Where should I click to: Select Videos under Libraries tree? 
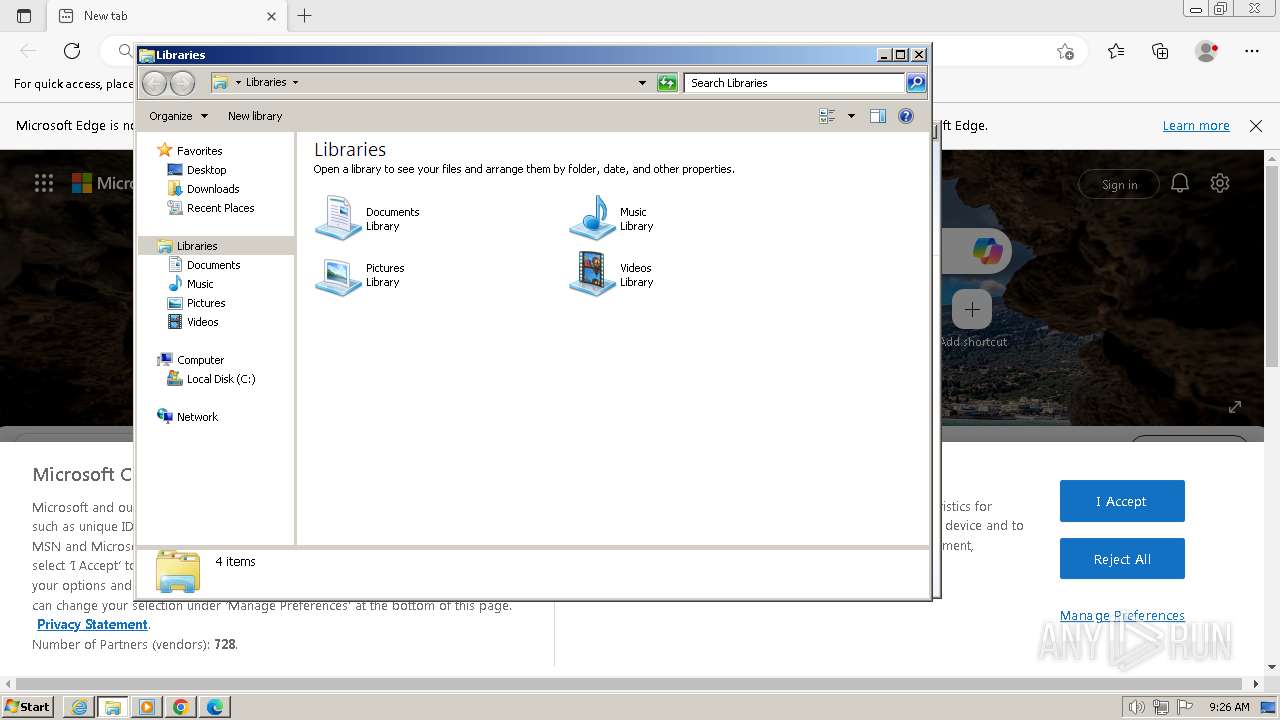tap(202, 322)
